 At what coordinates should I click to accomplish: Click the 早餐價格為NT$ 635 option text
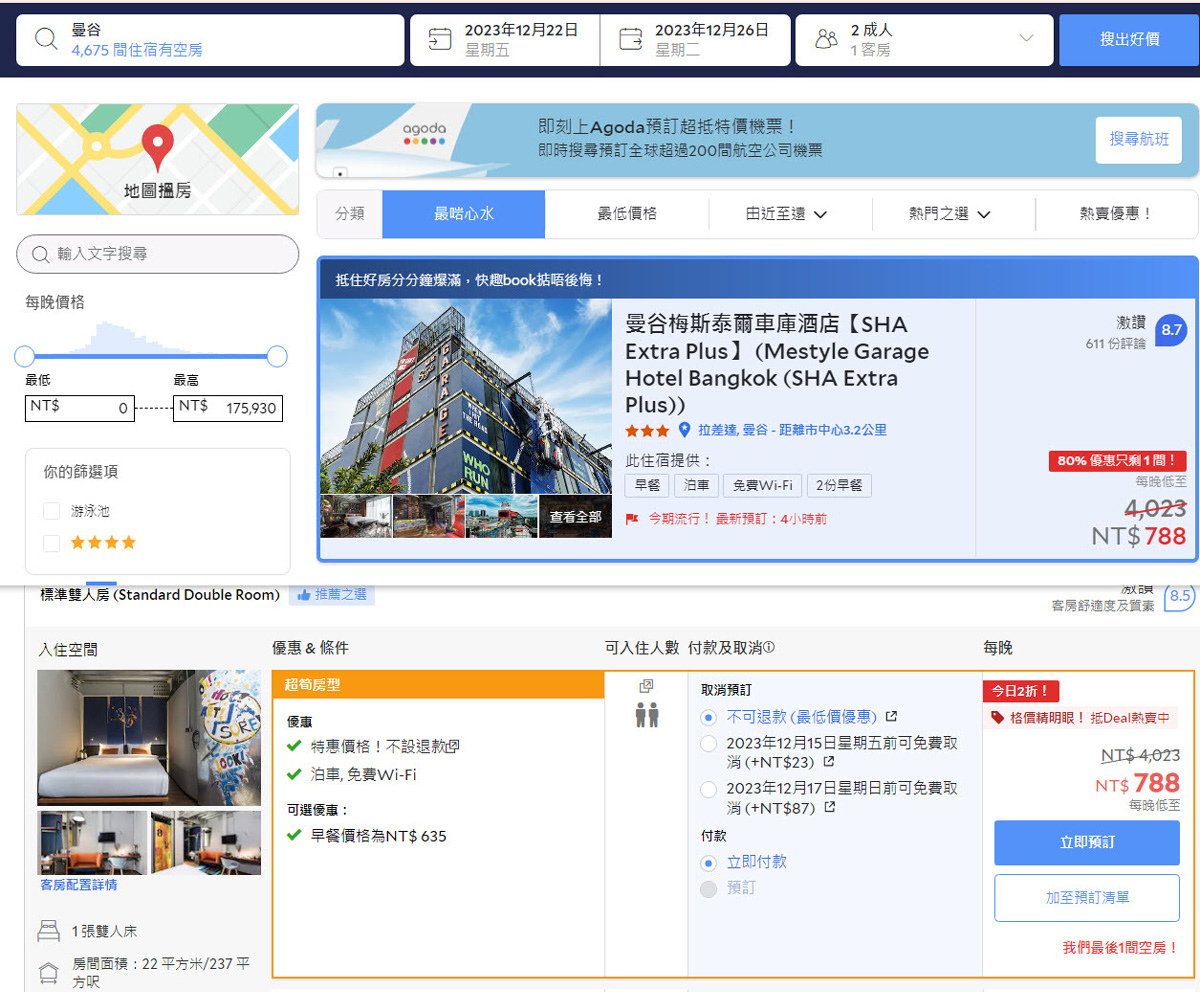378,835
